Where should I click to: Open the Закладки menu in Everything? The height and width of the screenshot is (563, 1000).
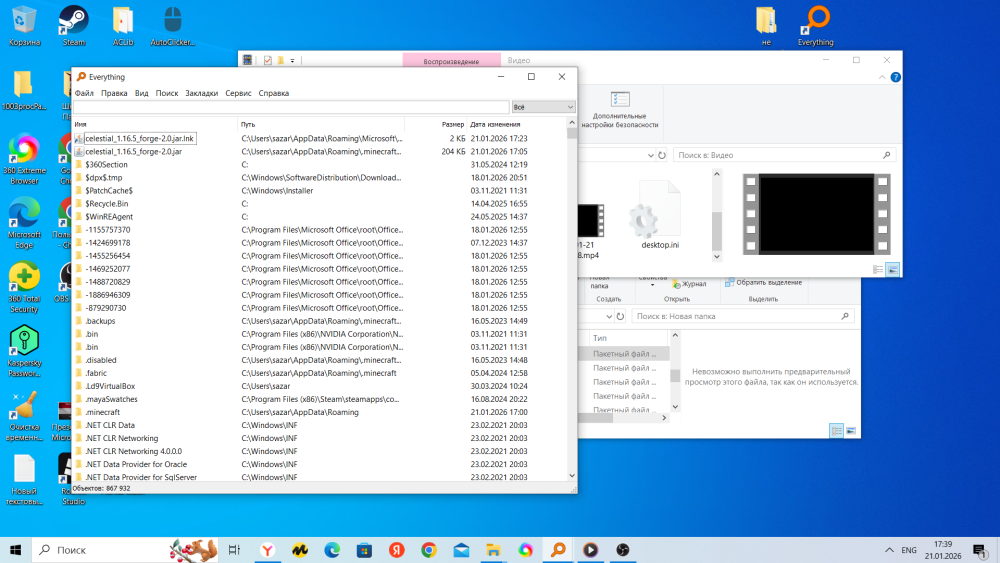[x=202, y=93]
